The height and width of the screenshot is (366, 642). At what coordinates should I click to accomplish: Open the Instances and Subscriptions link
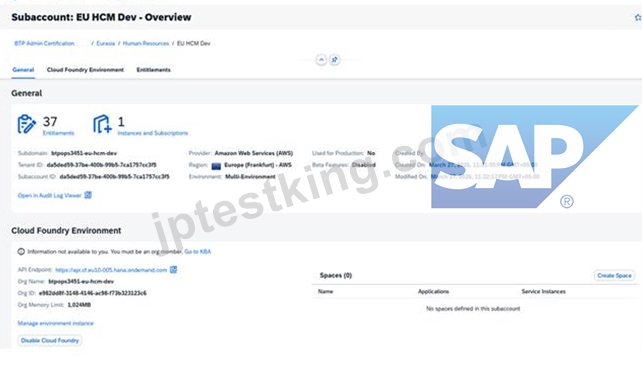click(x=153, y=133)
